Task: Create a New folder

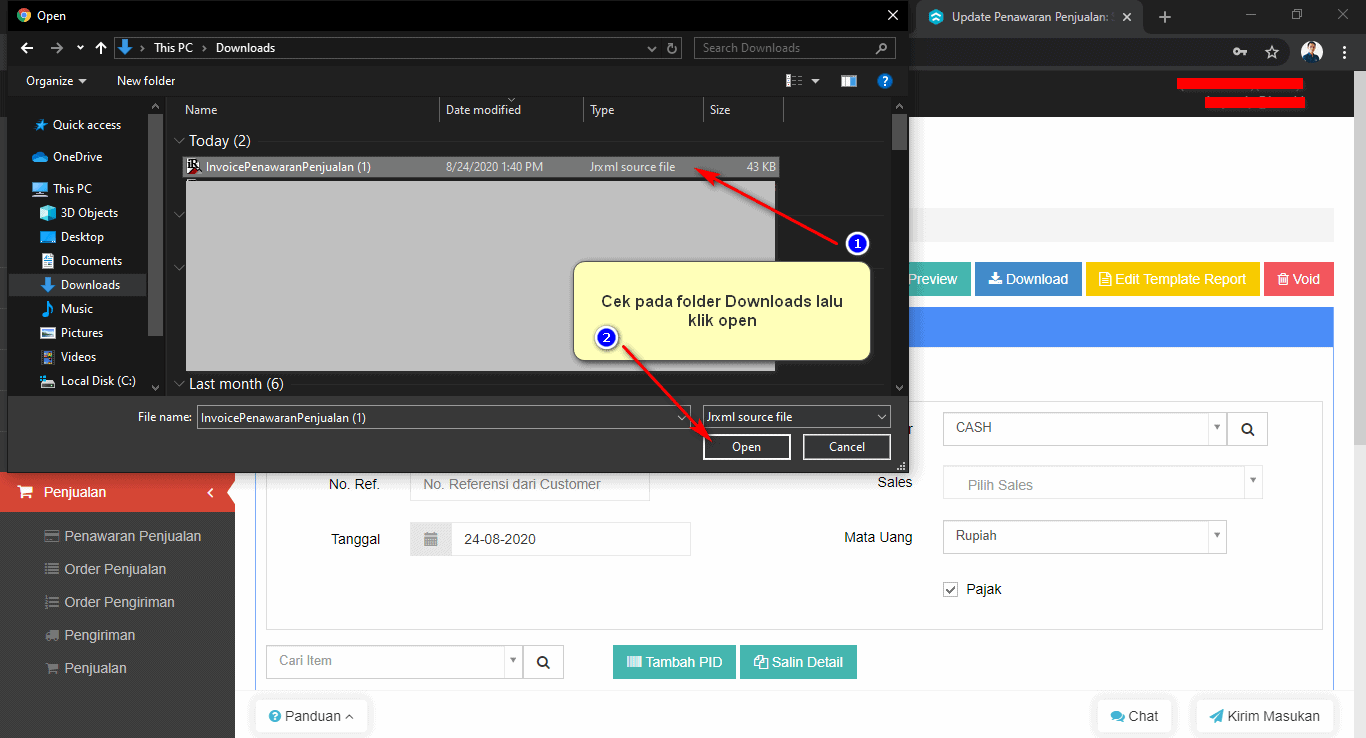Action: click(x=146, y=81)
